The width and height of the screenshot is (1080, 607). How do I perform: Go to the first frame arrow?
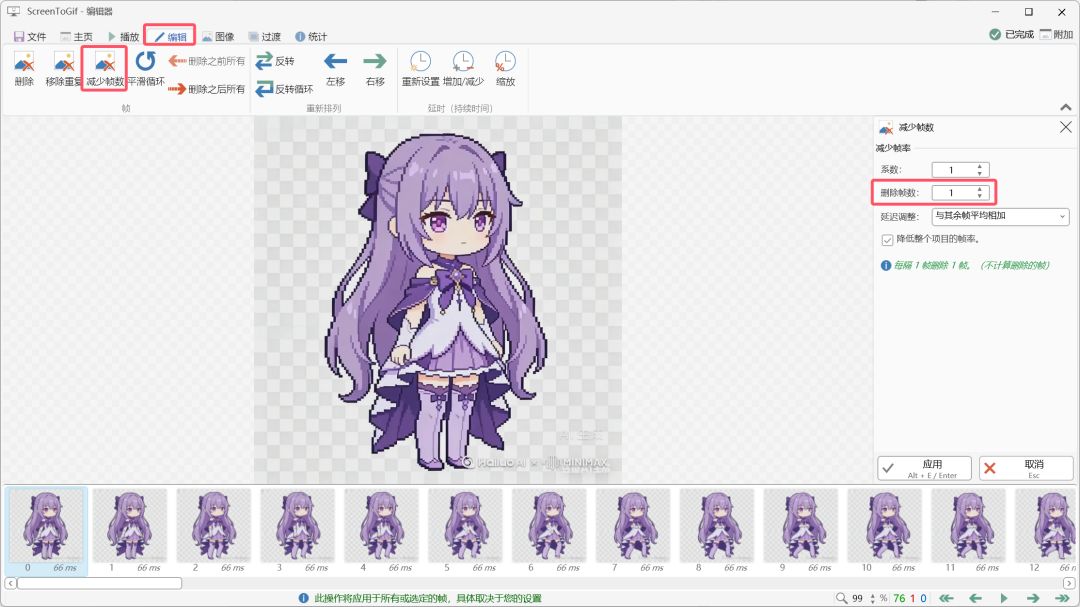click(x=946, y=598)
